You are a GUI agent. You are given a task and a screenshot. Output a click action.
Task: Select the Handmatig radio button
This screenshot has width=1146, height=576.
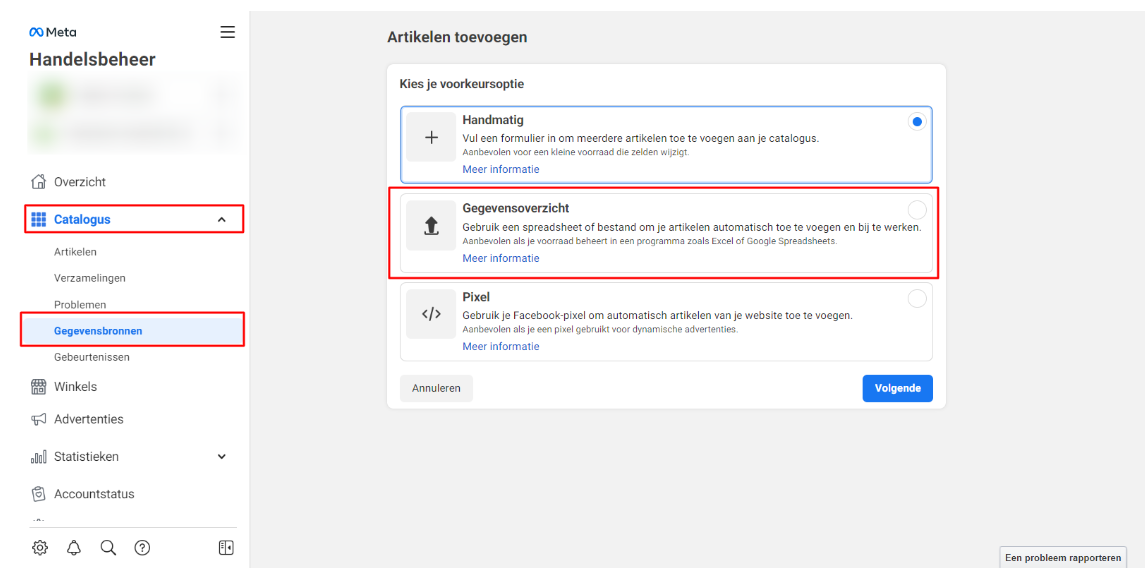[x=916, y=122]
